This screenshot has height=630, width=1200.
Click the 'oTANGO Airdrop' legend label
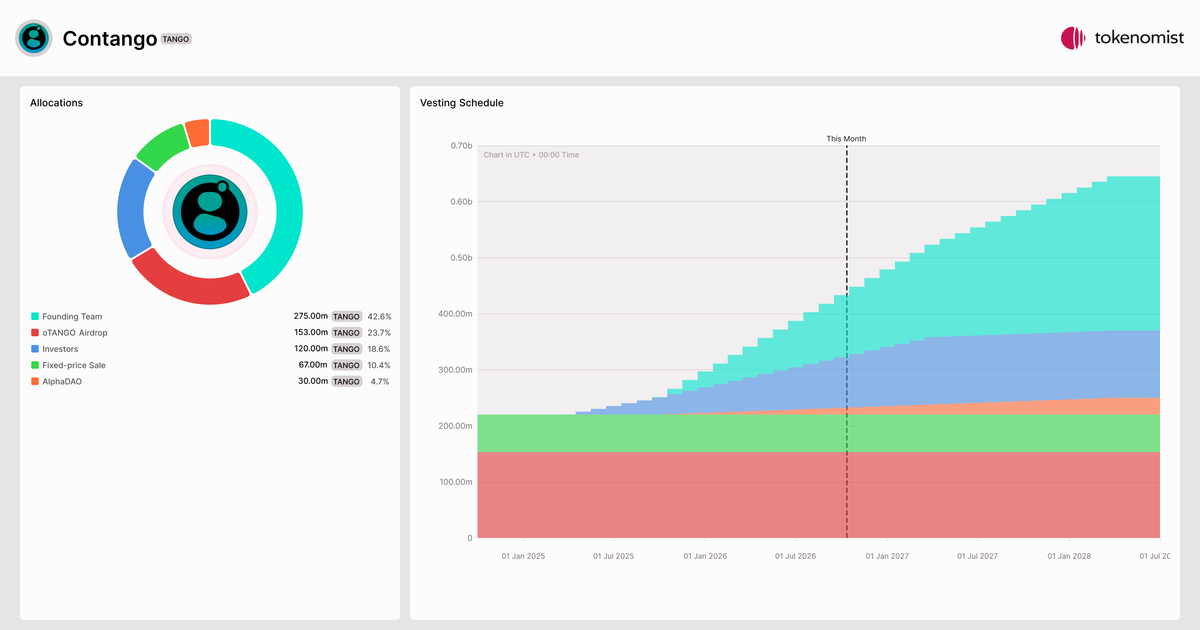pyautogui.click(x=75, y=332)
